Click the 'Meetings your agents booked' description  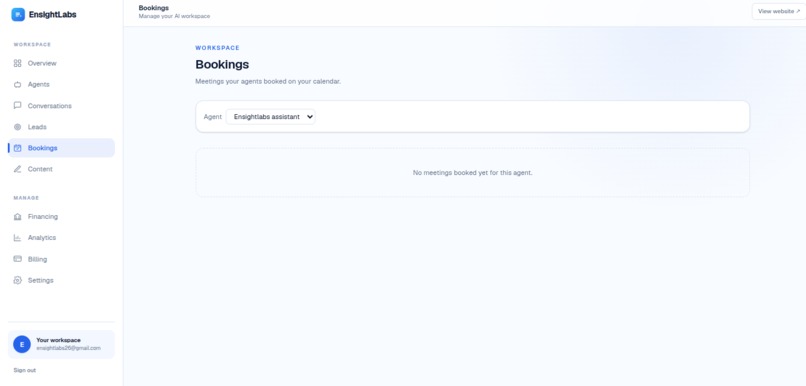pyautogui.click(x=268, y=81)
